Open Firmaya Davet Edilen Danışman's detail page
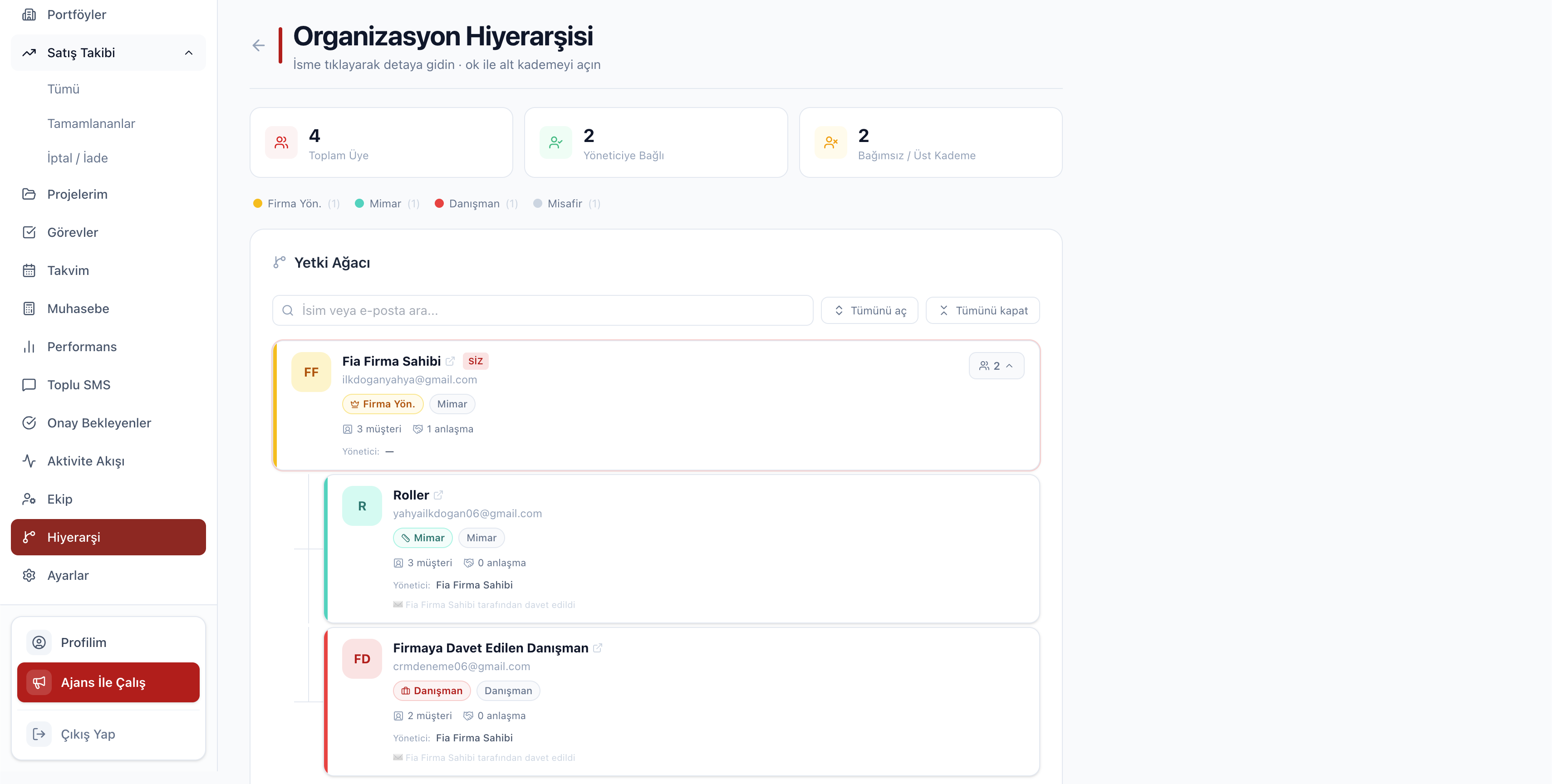 pos(491,648)
